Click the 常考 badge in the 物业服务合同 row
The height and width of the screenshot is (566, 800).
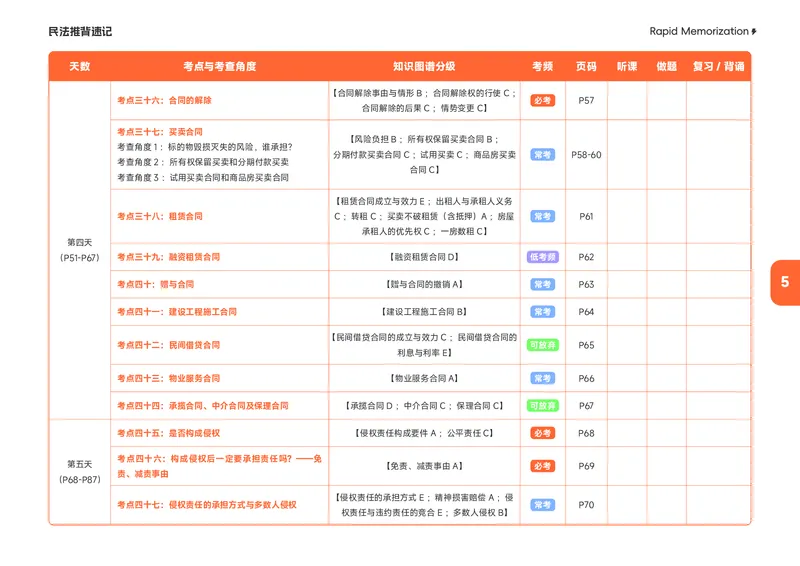pos(542,378)
